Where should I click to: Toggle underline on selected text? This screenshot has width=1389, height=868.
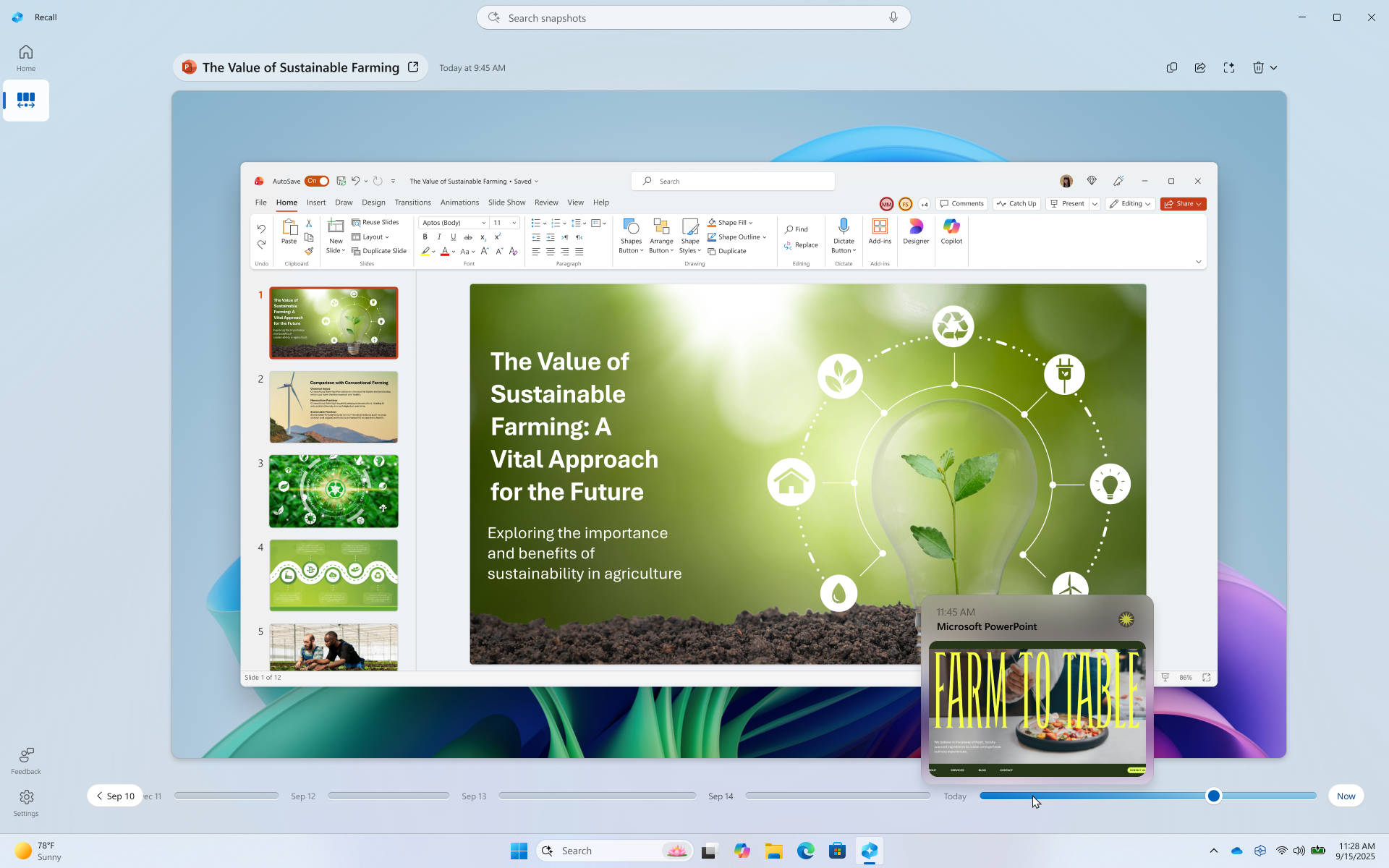(453, 237)
